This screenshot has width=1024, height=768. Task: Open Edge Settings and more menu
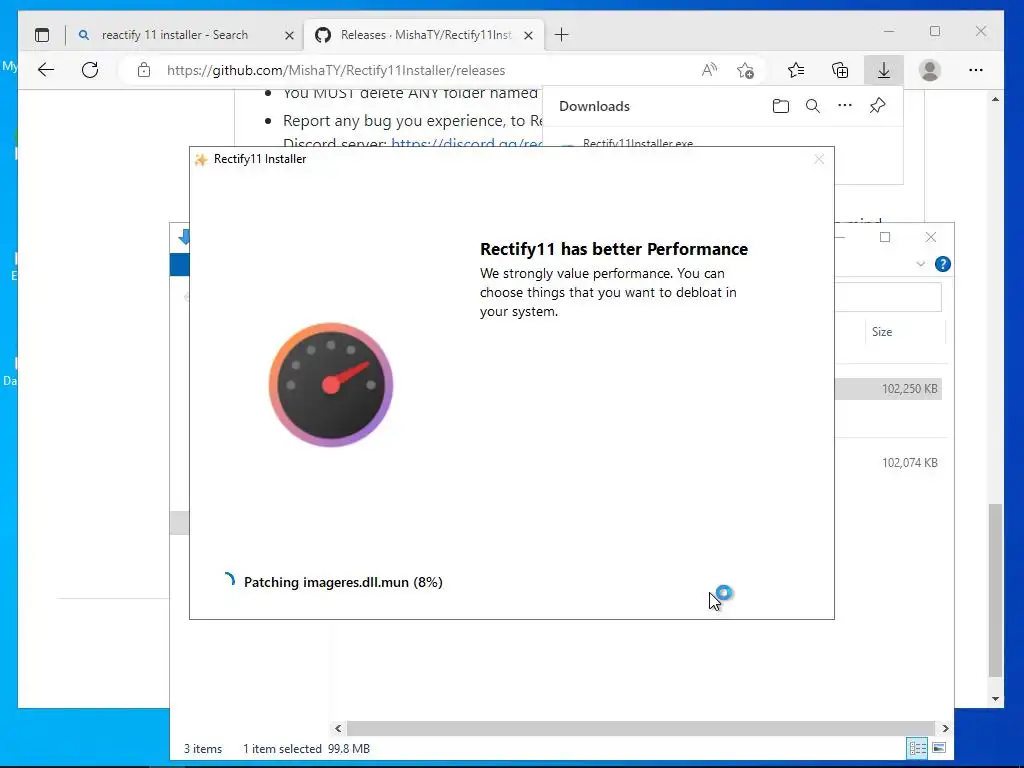point(976,70)
